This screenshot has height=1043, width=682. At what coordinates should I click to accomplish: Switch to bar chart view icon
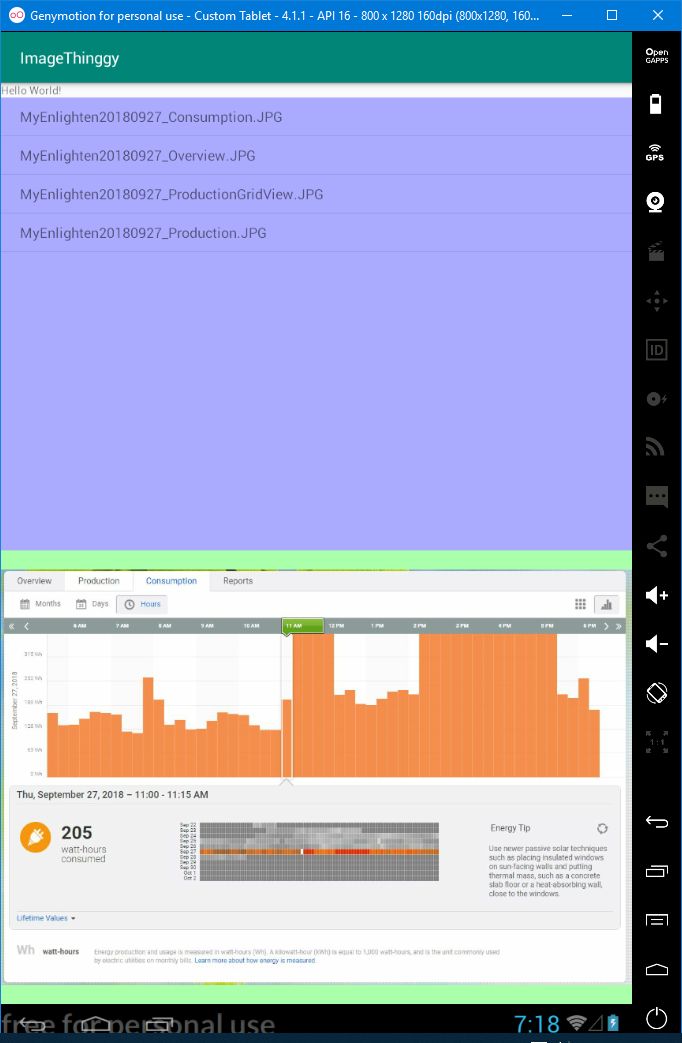[x=606, y=604]
